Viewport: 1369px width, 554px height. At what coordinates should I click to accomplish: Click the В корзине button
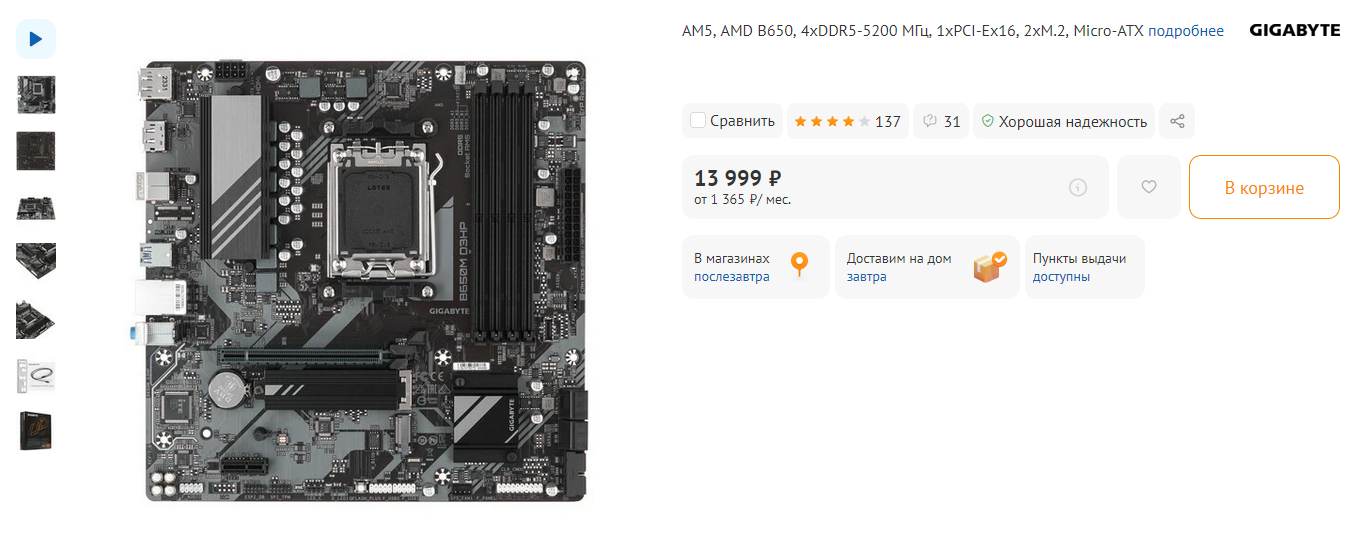pos(1264,187)
